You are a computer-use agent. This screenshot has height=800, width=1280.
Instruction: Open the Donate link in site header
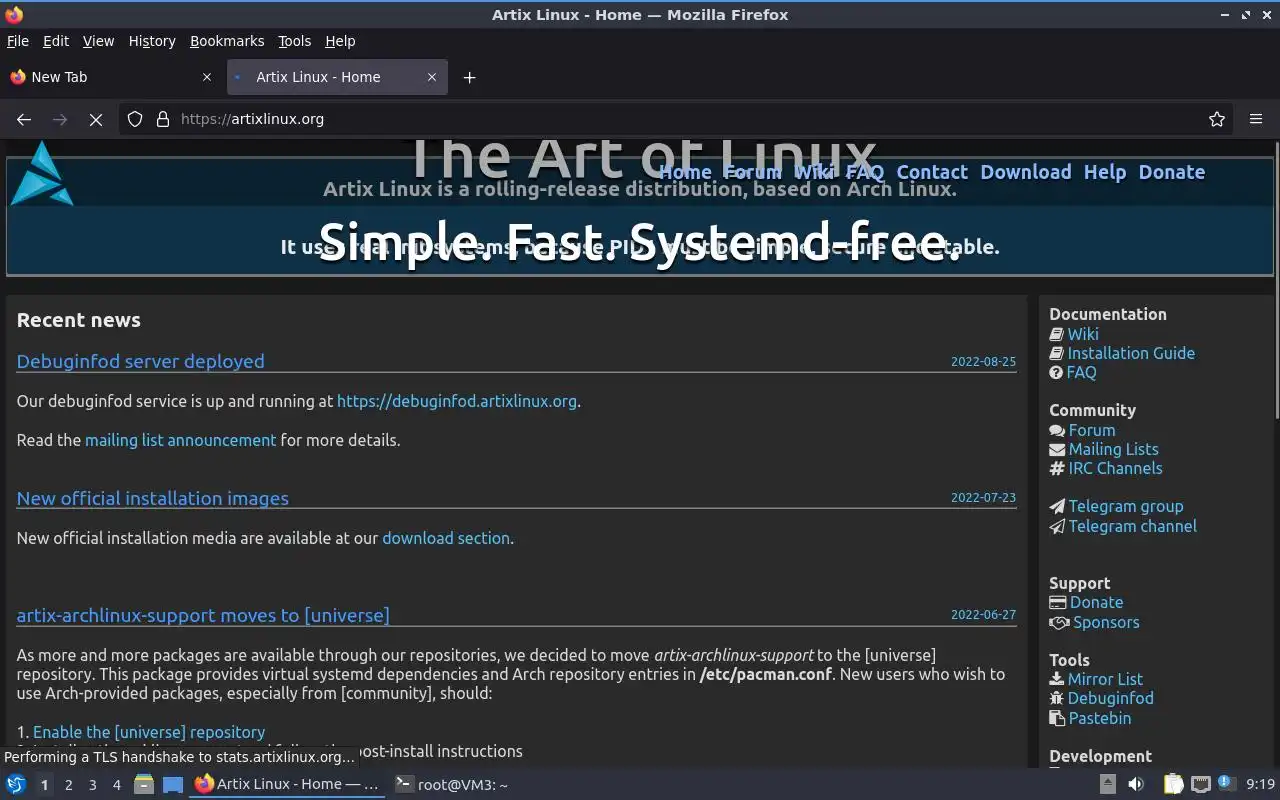(1172, 172)
